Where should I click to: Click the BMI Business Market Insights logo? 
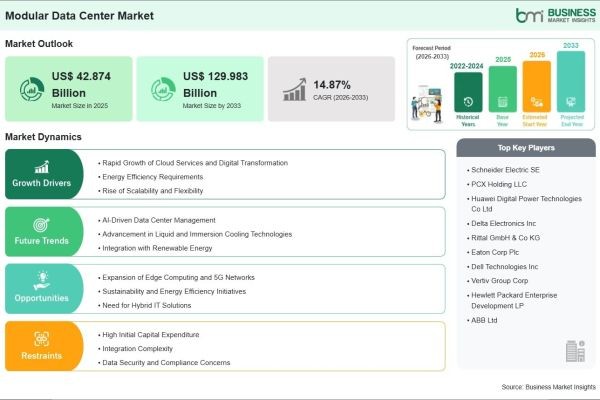pos(556,15)
